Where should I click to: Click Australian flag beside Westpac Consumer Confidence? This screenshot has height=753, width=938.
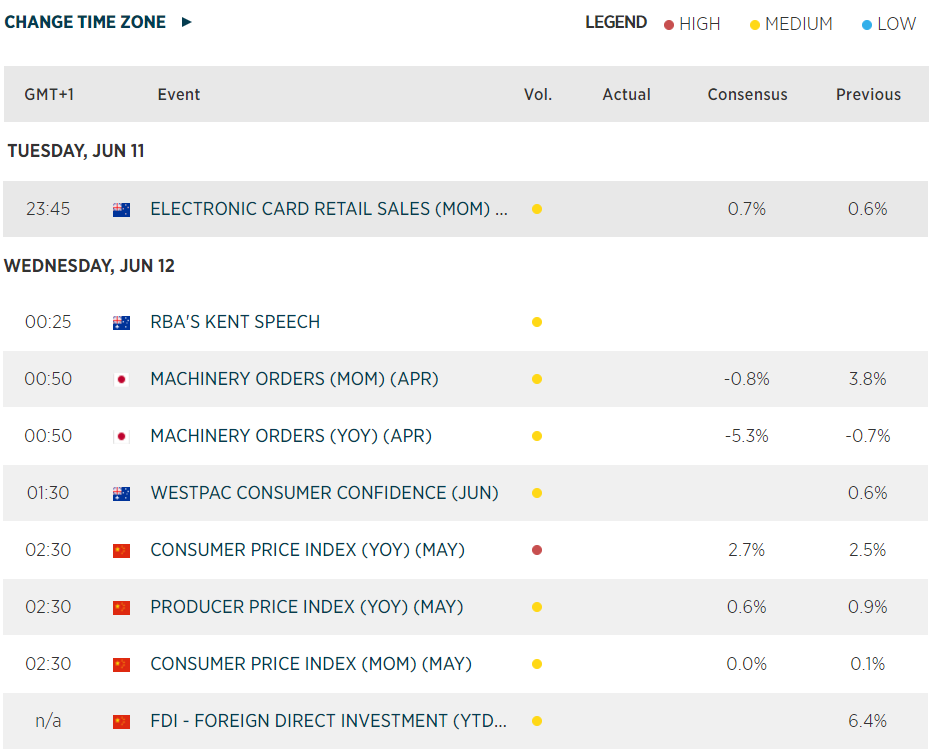point(121,494)
